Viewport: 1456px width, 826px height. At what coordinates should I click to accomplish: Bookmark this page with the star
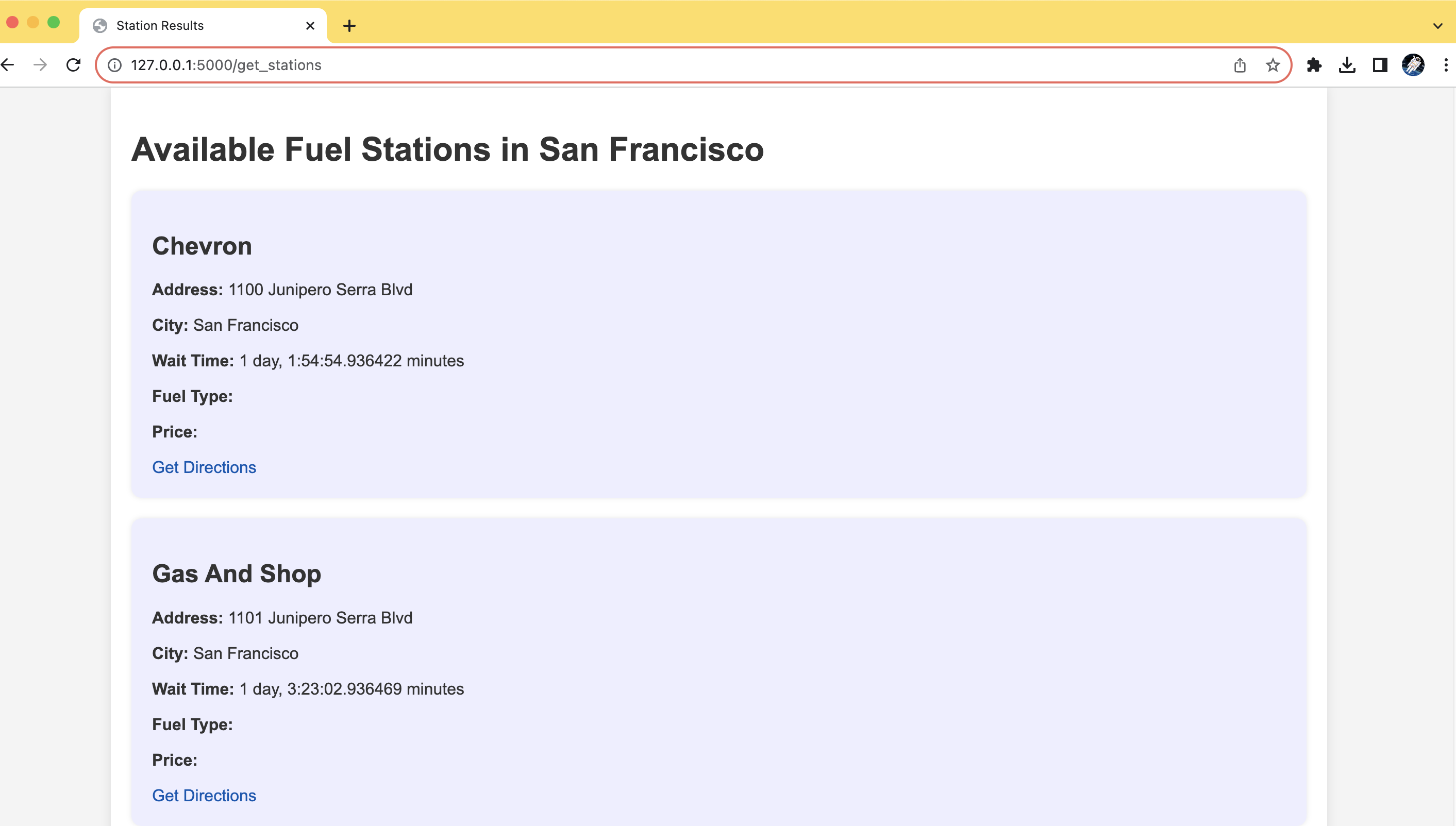(x=1272, y=65)
